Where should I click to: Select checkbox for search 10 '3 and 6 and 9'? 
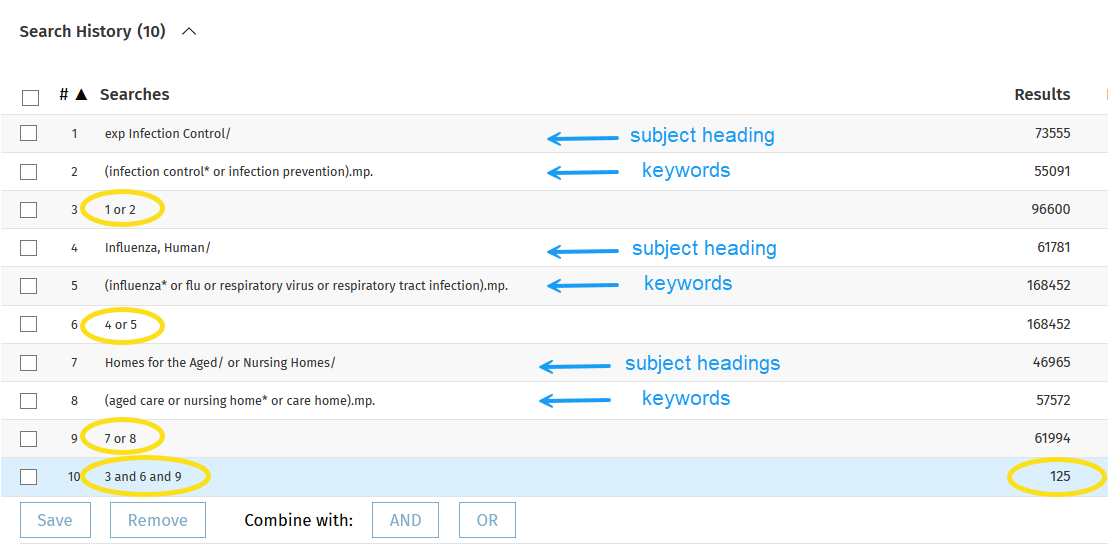[x=28, y=476]
